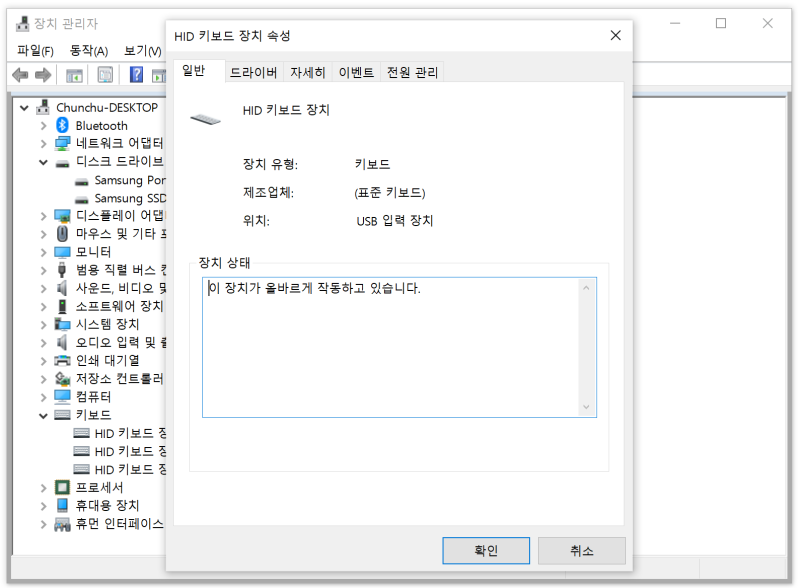800x588 pixels.
Task: Switch to the 드라이버 tab
Action: (254, 72)
